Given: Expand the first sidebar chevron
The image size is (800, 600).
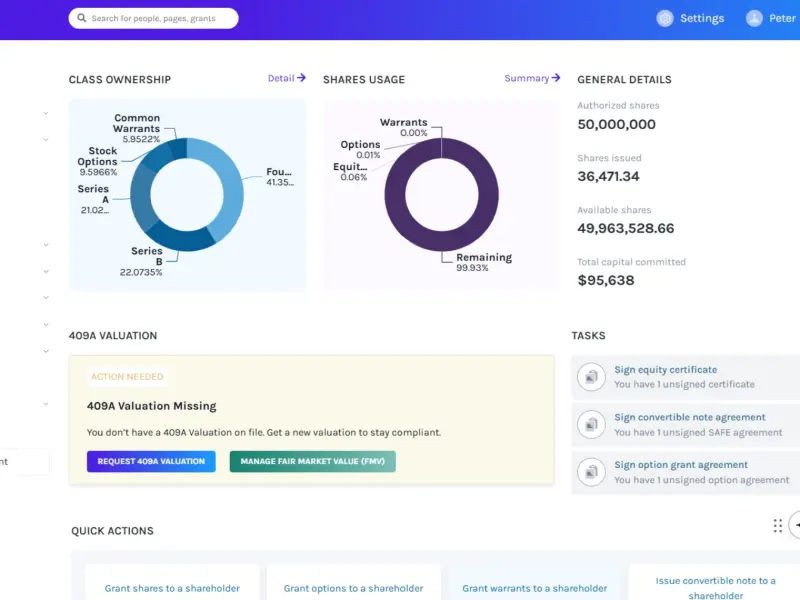Looking at the screenshot, I should tap(46, 113).
